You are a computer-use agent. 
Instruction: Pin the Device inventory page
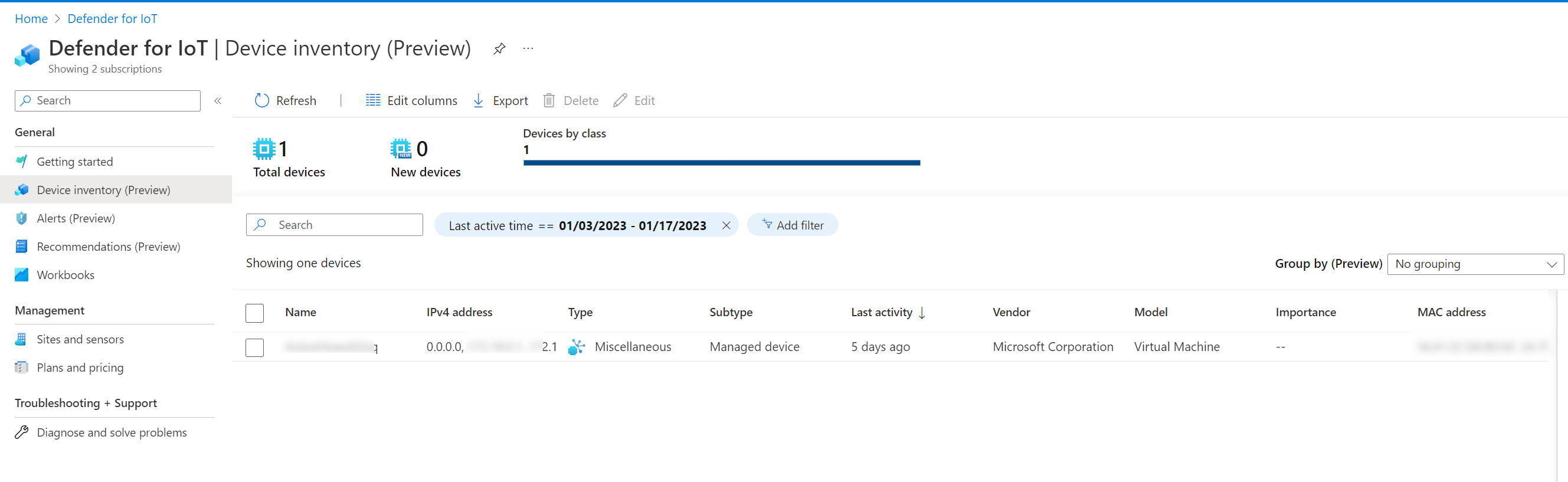[499, 49]
